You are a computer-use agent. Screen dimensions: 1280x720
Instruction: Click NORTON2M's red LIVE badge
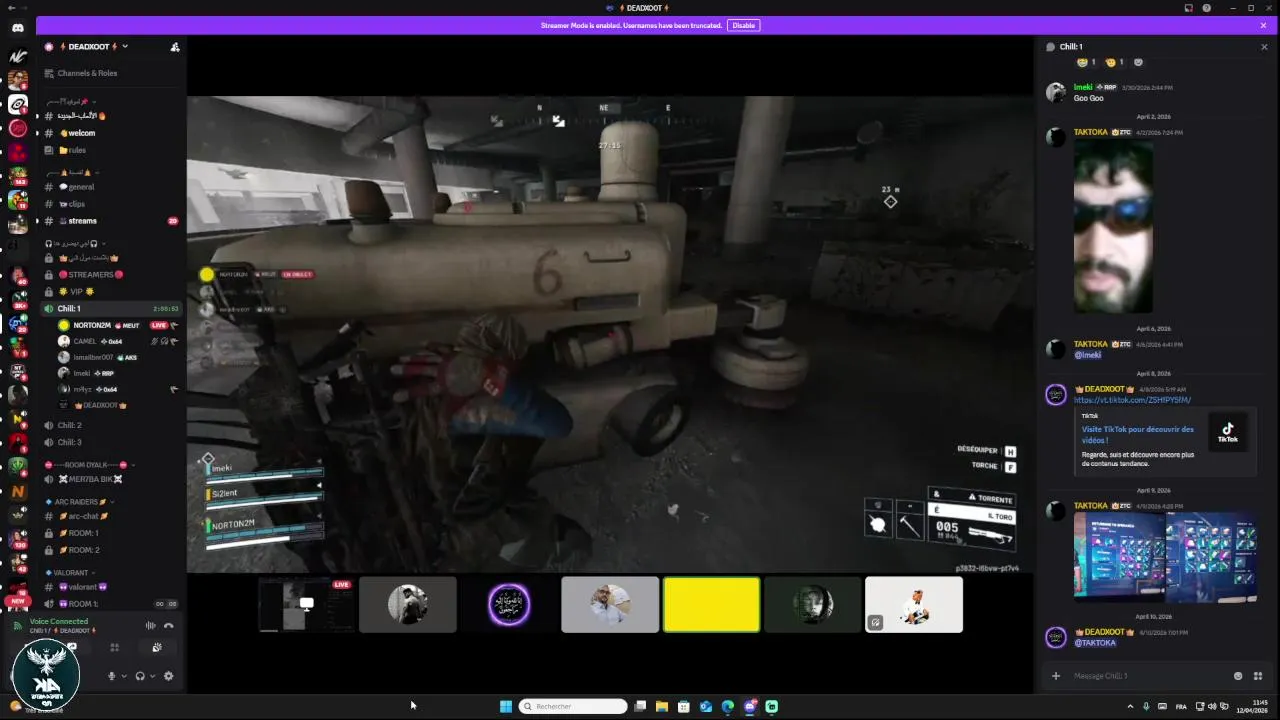coord(159,325)
